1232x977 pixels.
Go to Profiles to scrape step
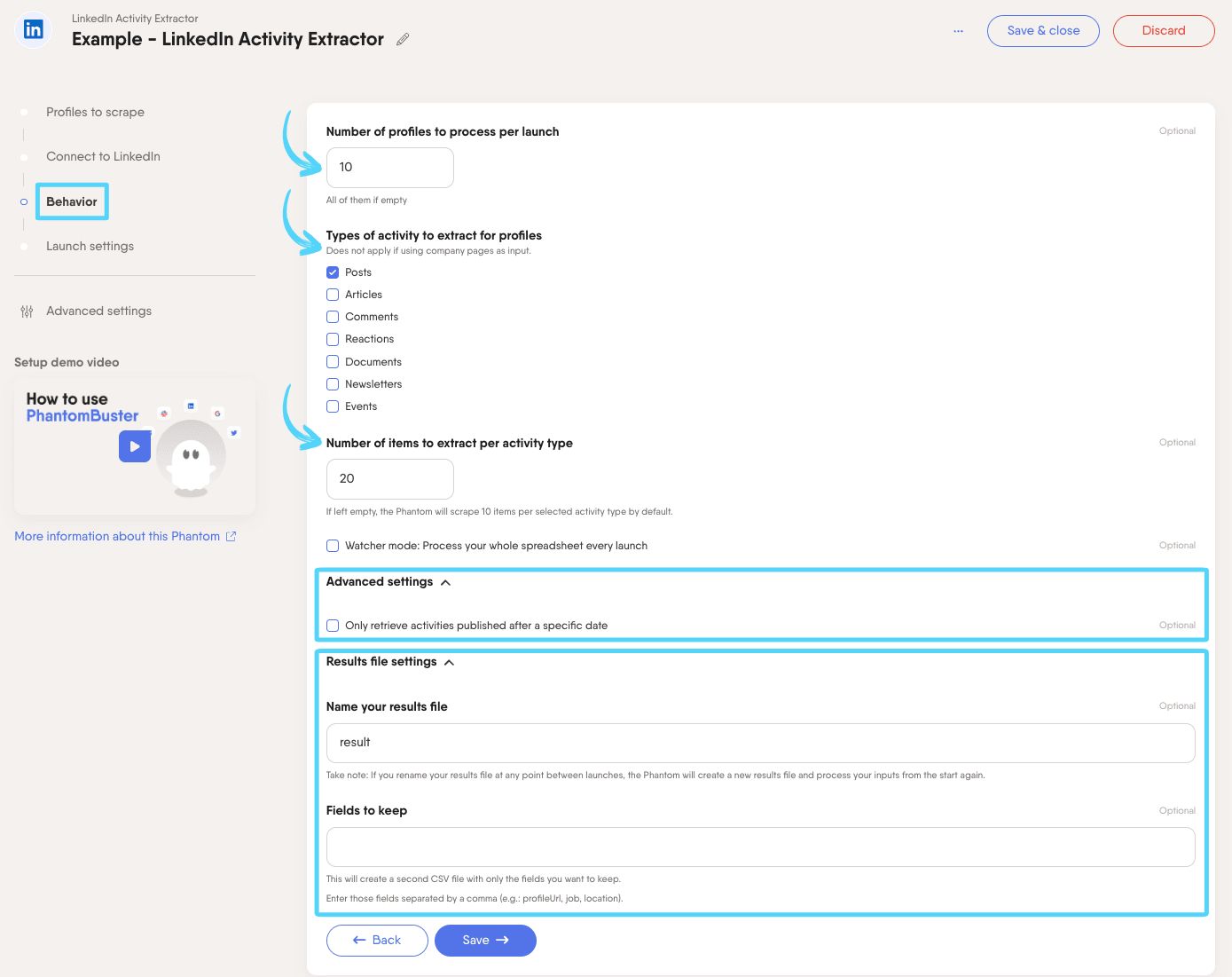pos(95,112)
